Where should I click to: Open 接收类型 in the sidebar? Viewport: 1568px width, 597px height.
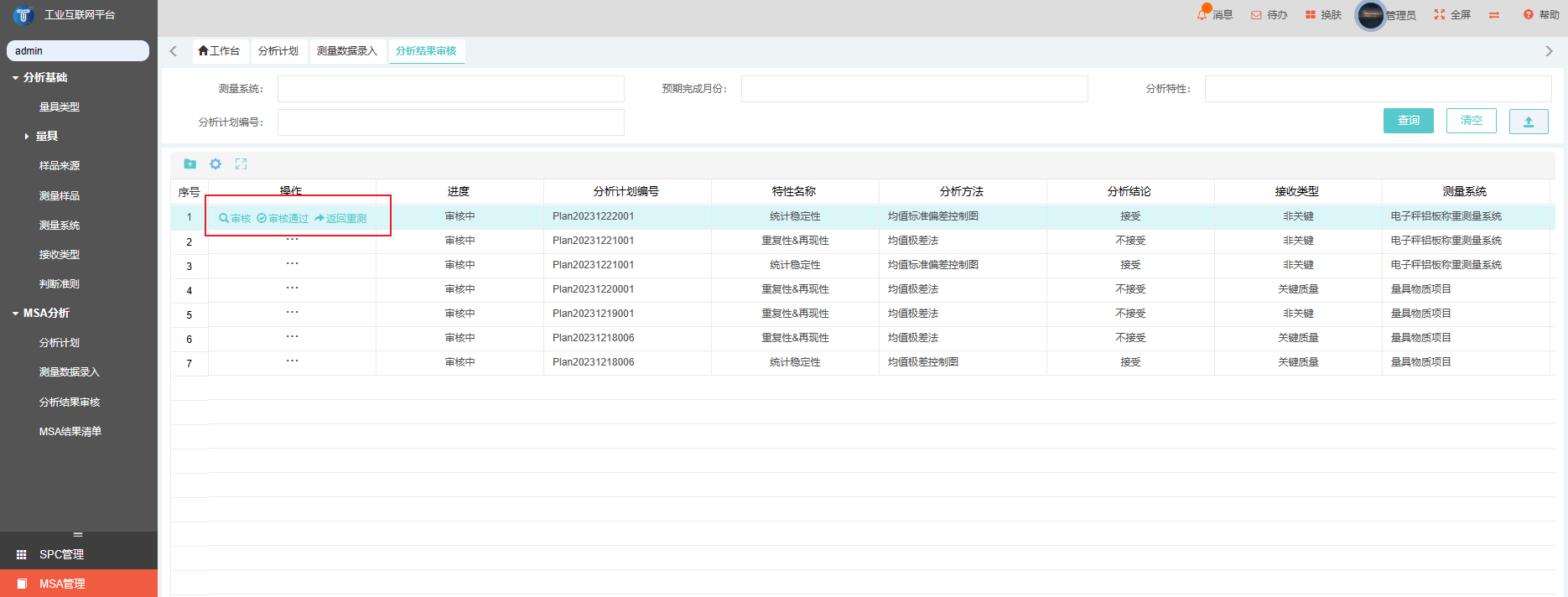point(60,255)
